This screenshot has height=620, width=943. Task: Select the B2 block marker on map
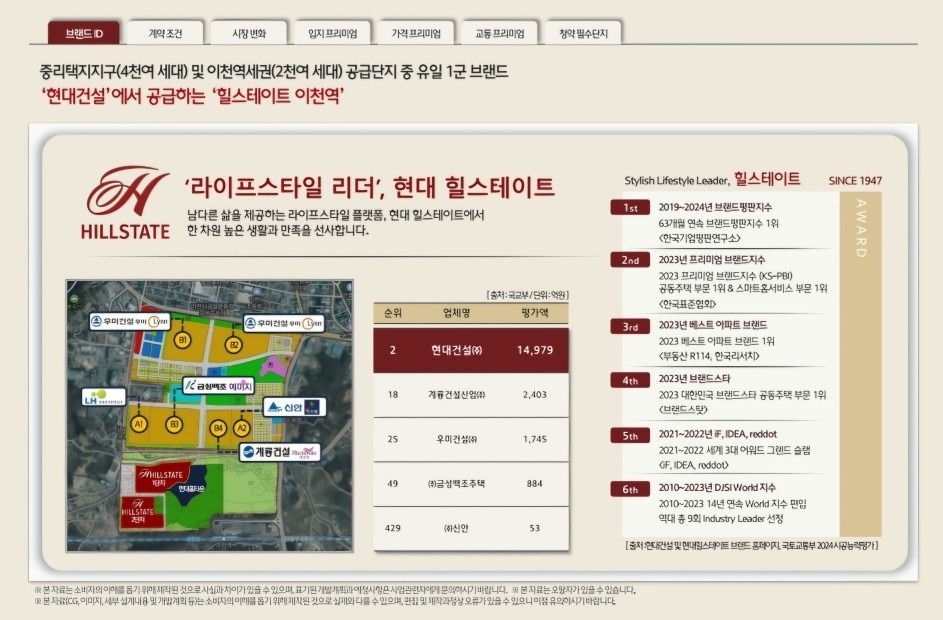point(233,345)
